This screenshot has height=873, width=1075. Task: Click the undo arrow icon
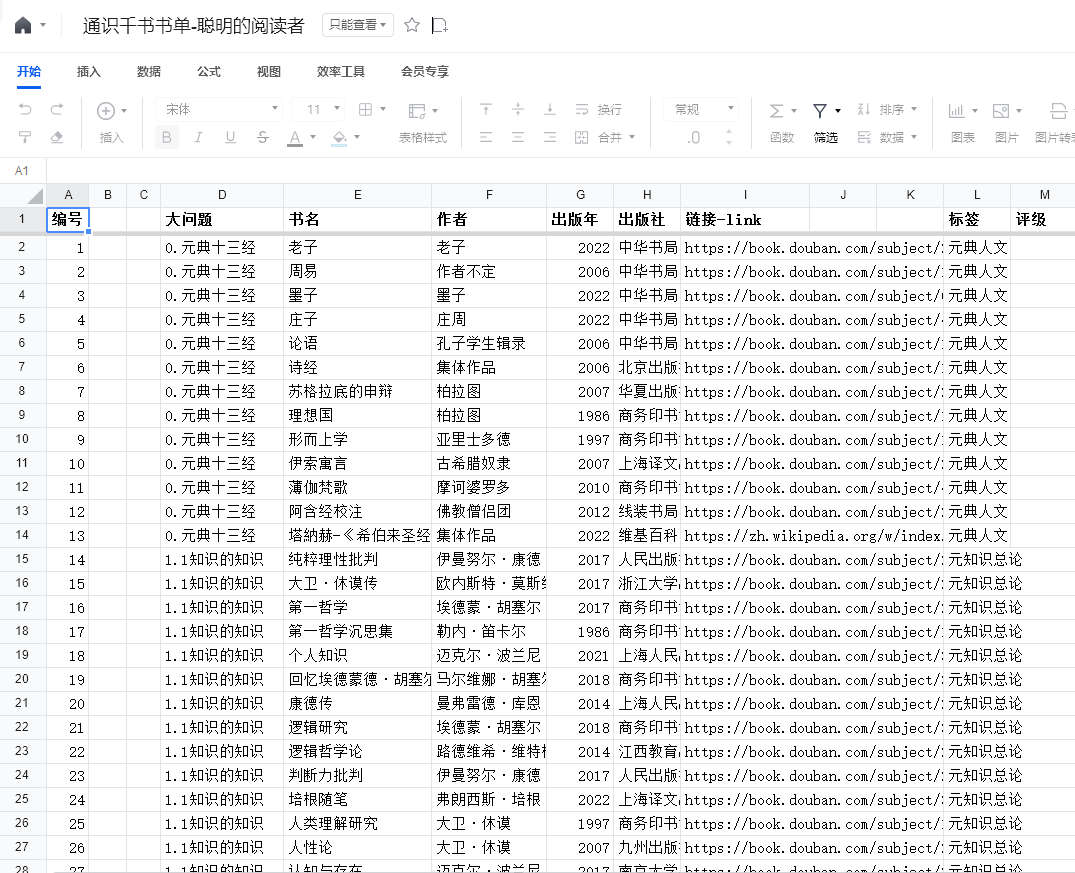25,110
